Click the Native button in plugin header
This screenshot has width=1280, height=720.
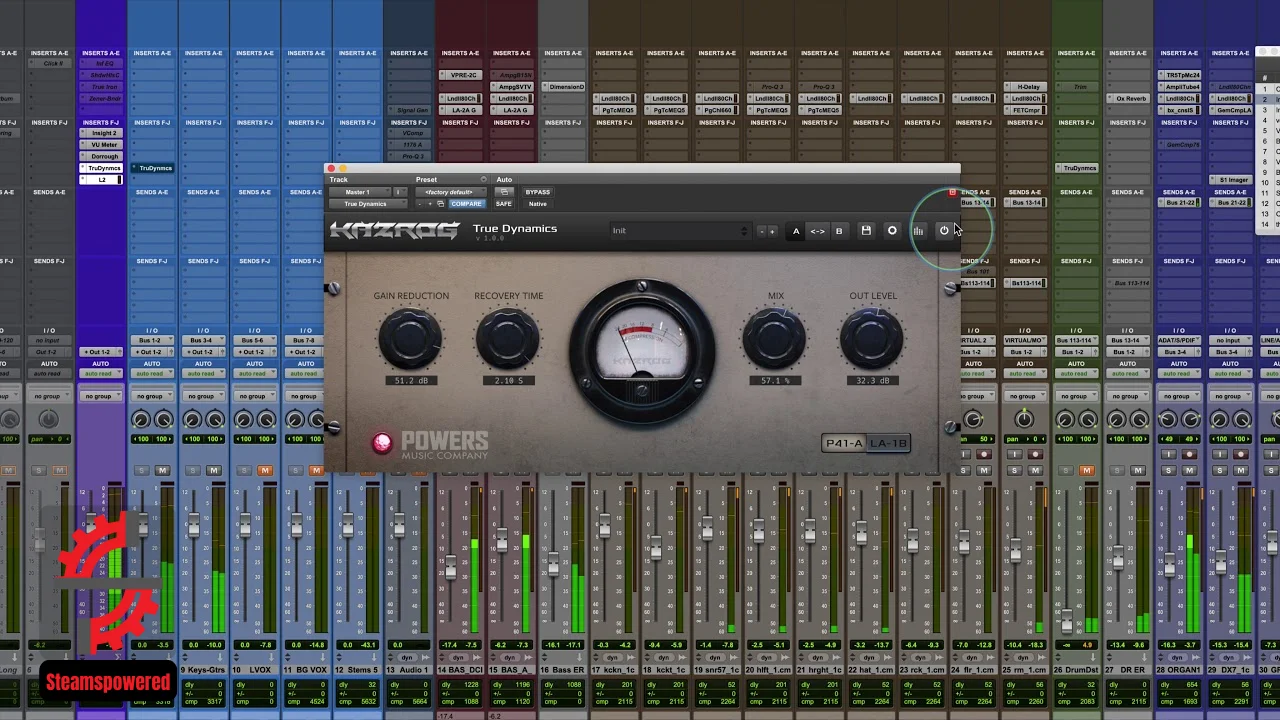(x=538, y=204)
